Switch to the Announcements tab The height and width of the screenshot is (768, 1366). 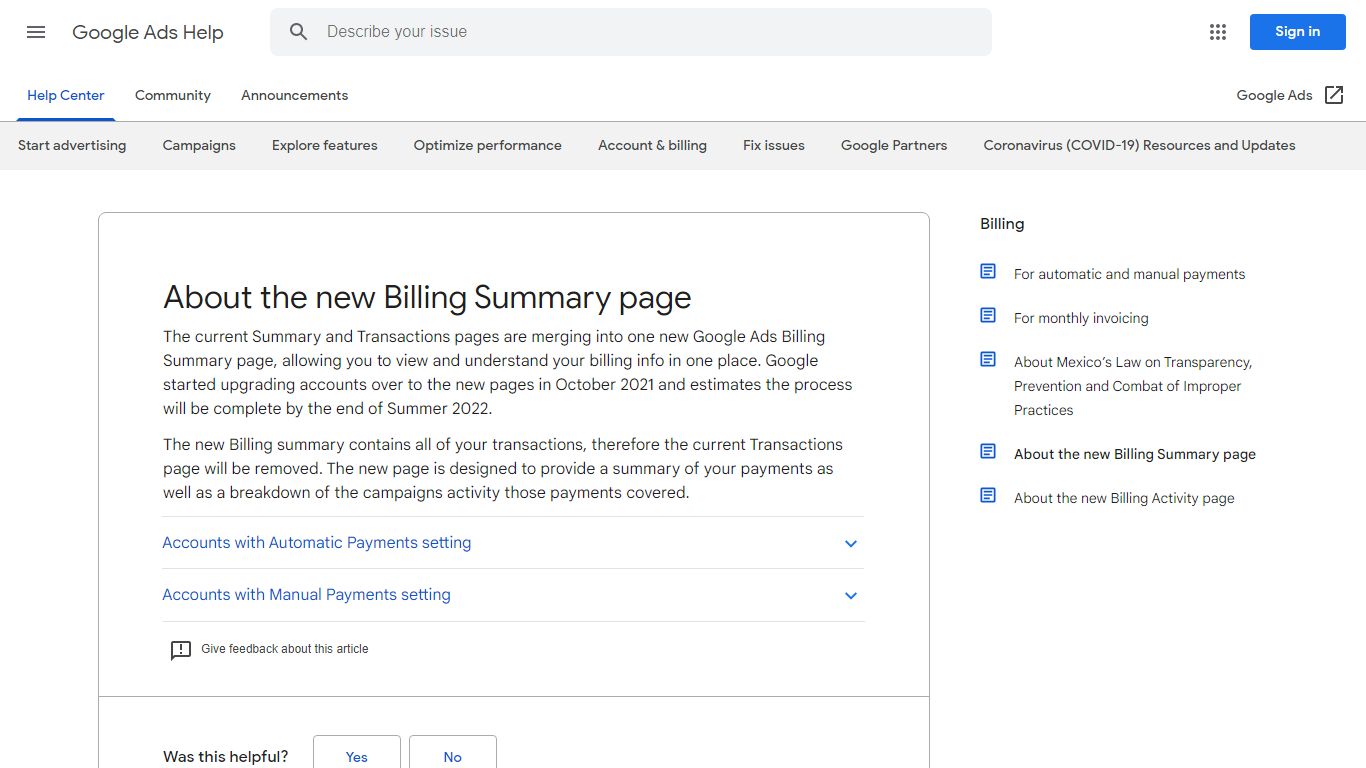[x=295, y=96]
